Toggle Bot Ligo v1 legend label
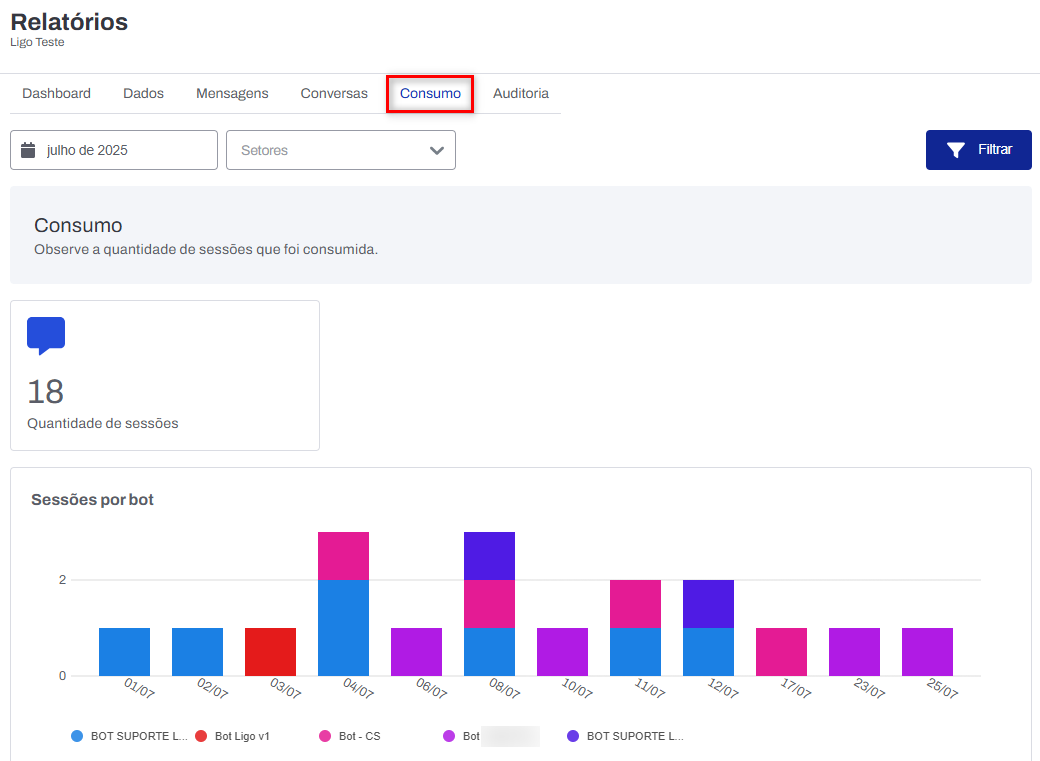The height and width of the screenshot is (761, 1040). pos(242,736)
